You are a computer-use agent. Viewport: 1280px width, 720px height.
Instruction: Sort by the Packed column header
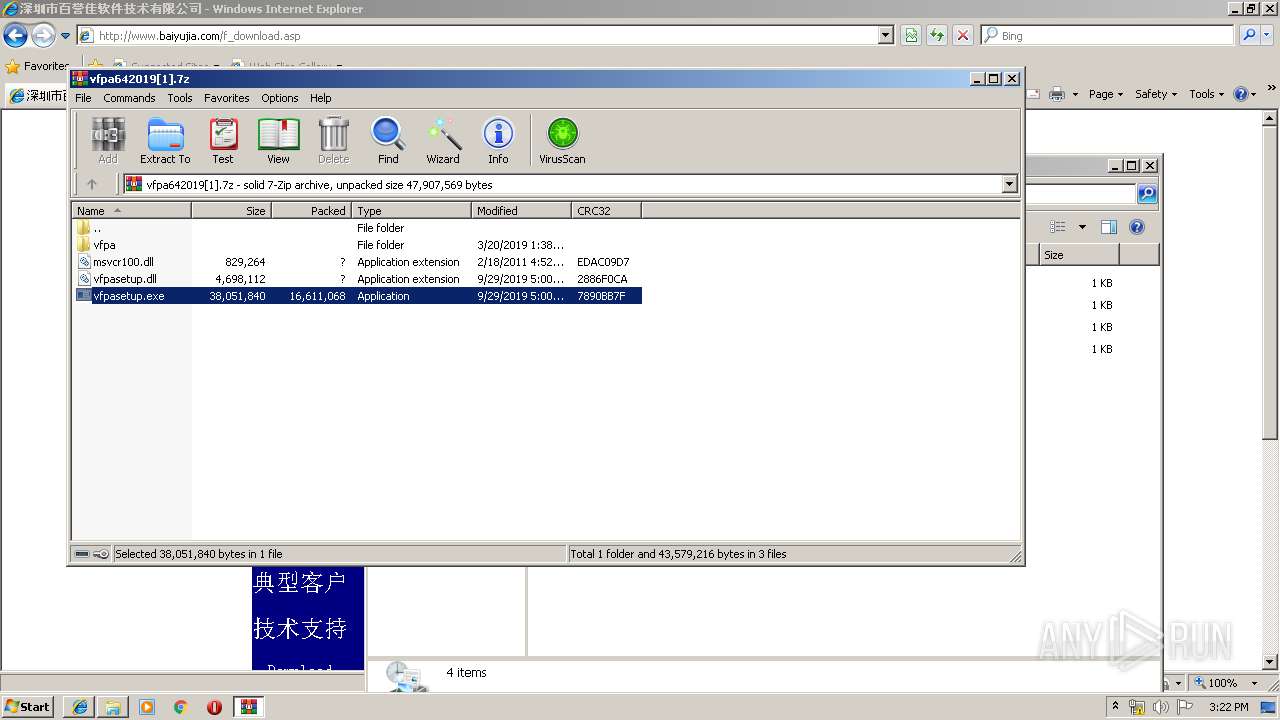(x=311, y=211)
